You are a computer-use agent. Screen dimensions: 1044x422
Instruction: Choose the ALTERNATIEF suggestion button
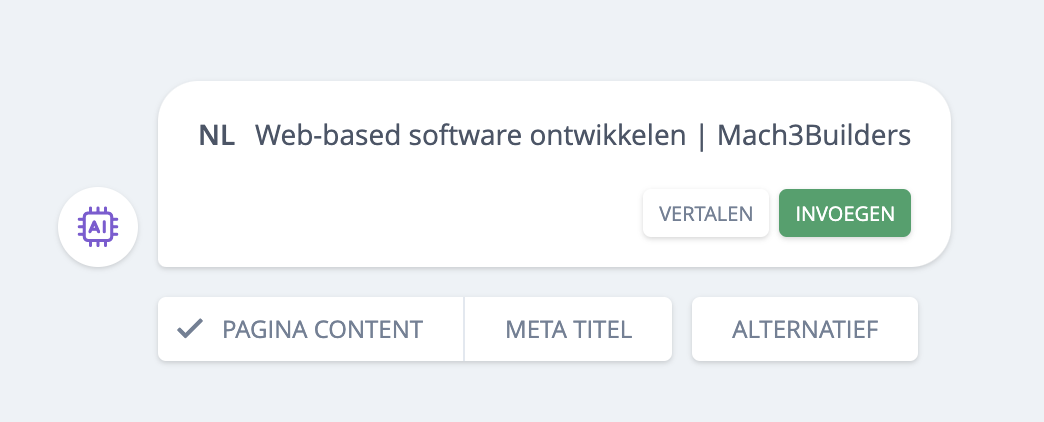(804, 329)
